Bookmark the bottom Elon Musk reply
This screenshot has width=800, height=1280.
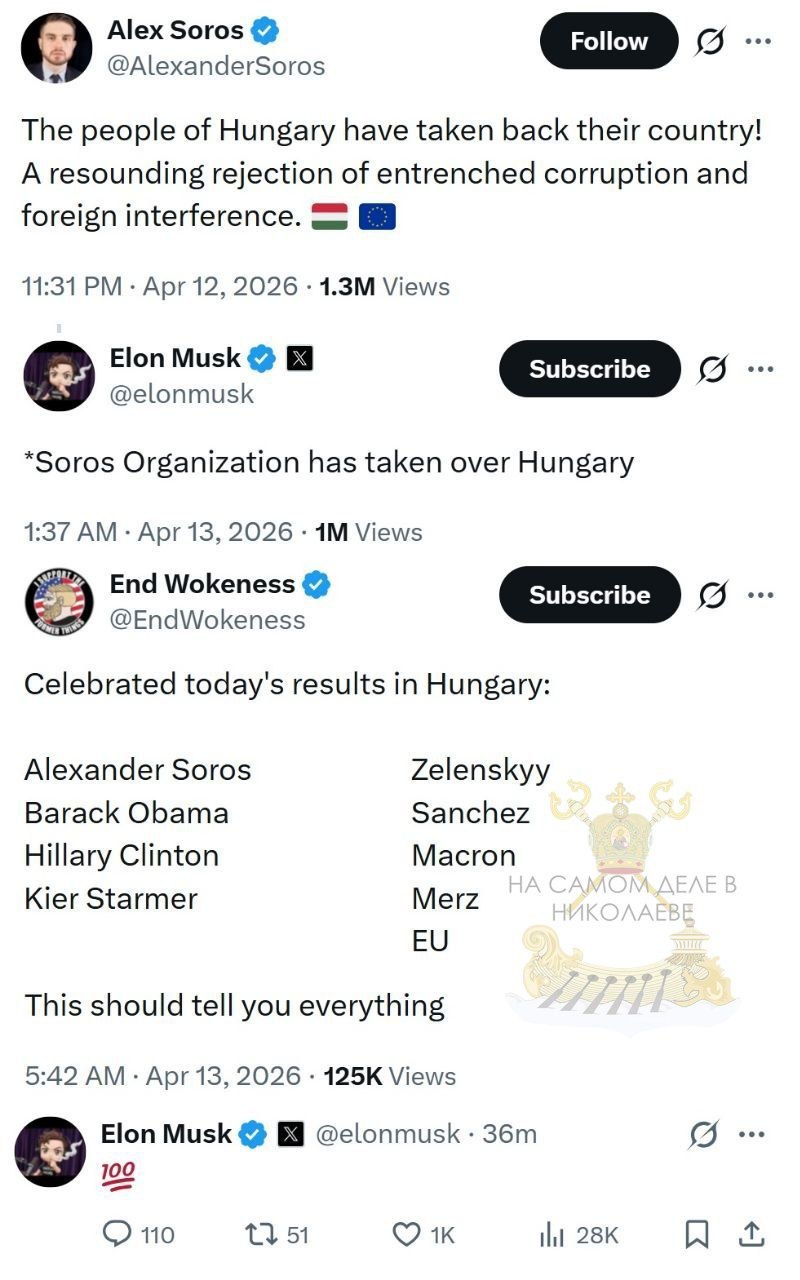pyautogui.click(x=696, y=1235)
